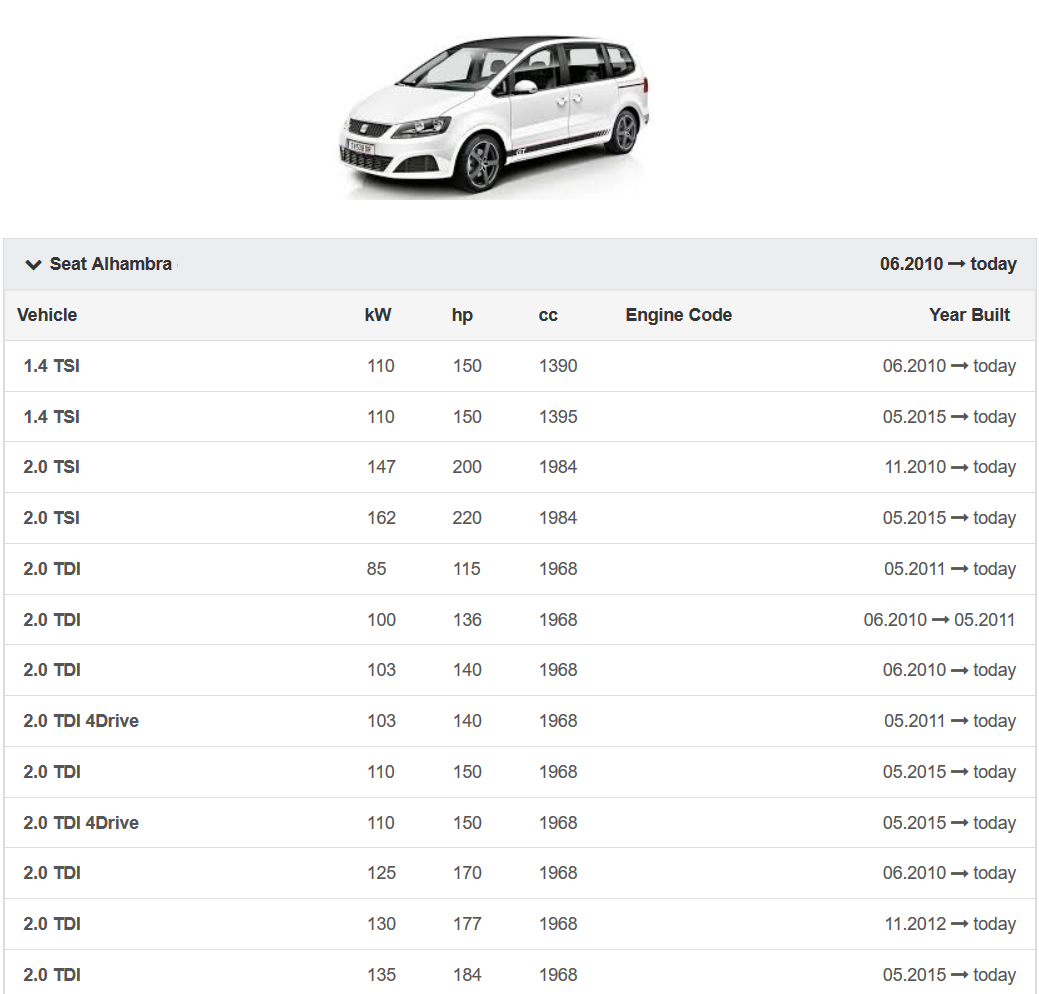
Task: Select the 2.0 TDI 125 kW row
Action: pos(520,873)
